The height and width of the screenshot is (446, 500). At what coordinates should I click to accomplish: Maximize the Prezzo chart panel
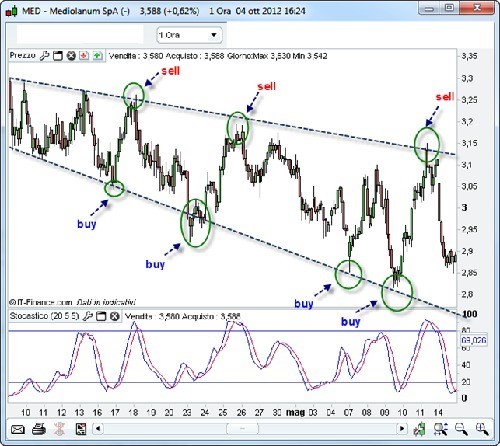click(58, 56)
